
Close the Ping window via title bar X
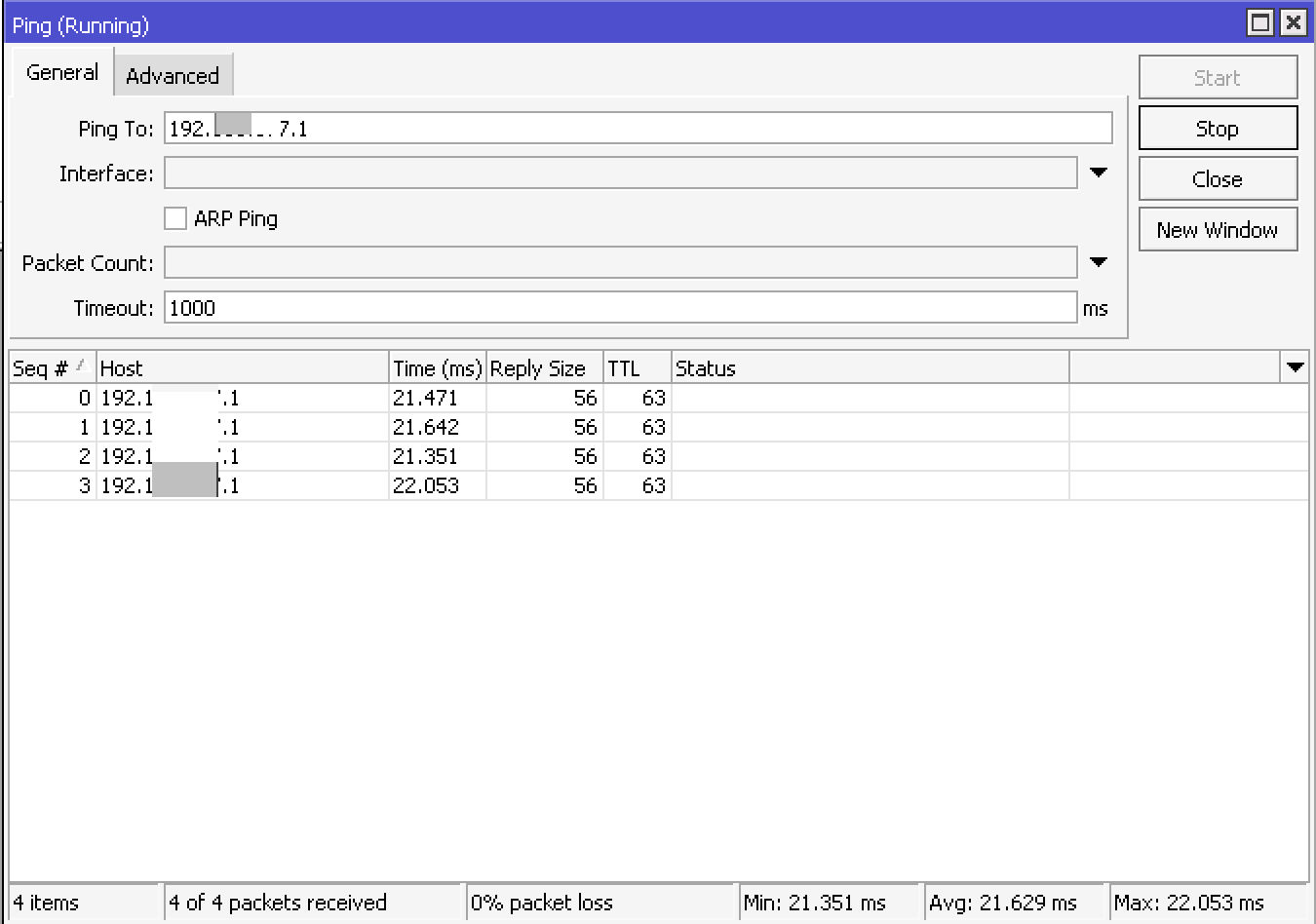click(1293, 22)
